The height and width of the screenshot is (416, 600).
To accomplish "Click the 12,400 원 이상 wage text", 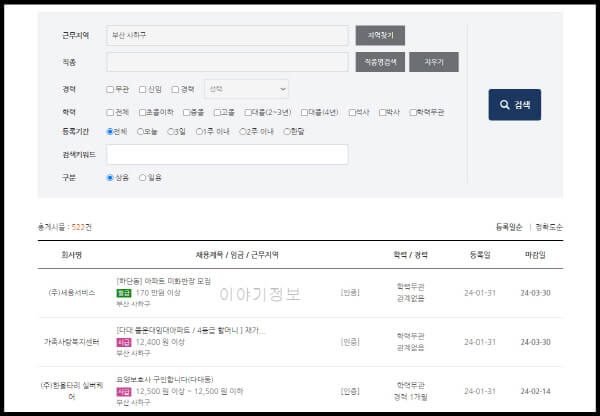I will 160,342.
